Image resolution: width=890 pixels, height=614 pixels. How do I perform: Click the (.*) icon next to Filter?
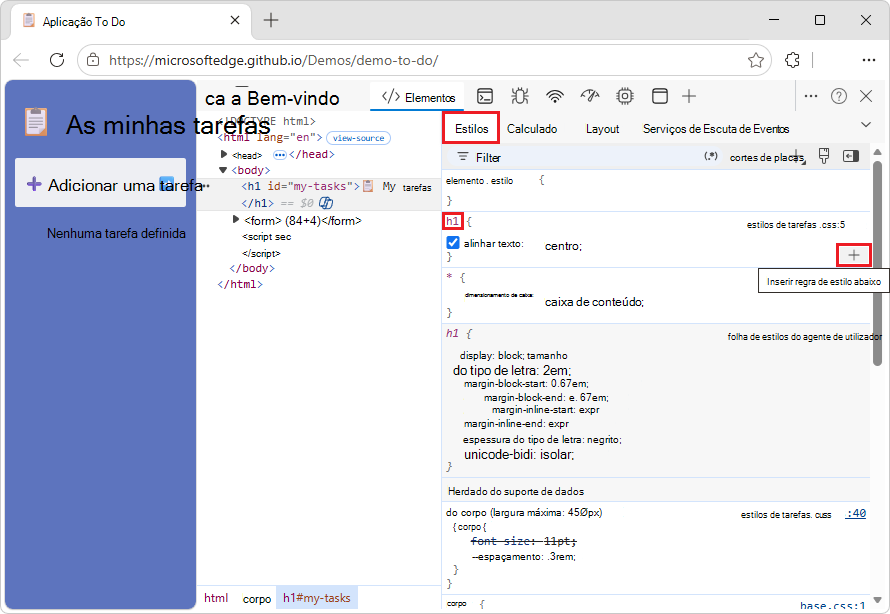(711, 156)
